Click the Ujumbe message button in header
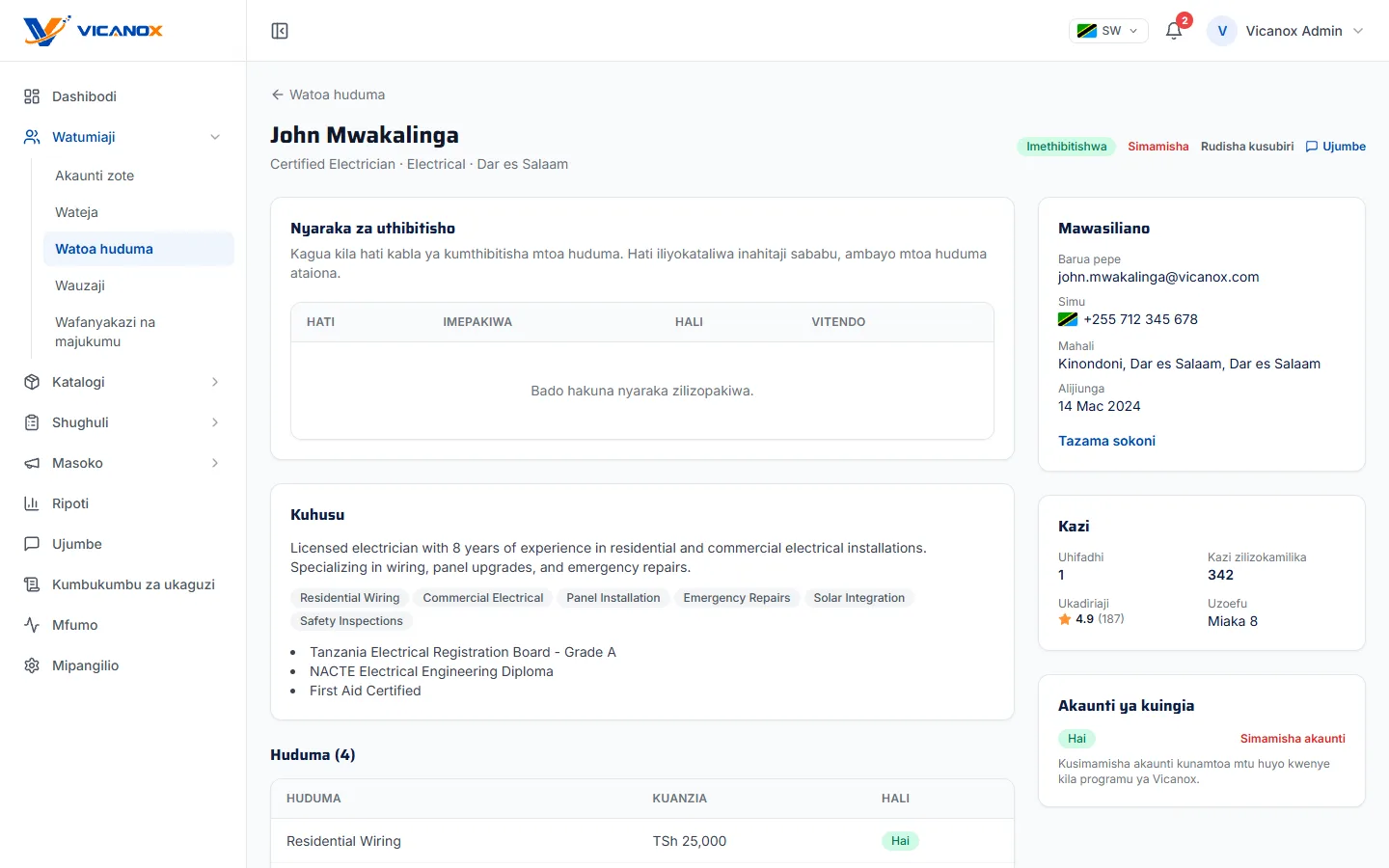 click(x=1336, y=147)
